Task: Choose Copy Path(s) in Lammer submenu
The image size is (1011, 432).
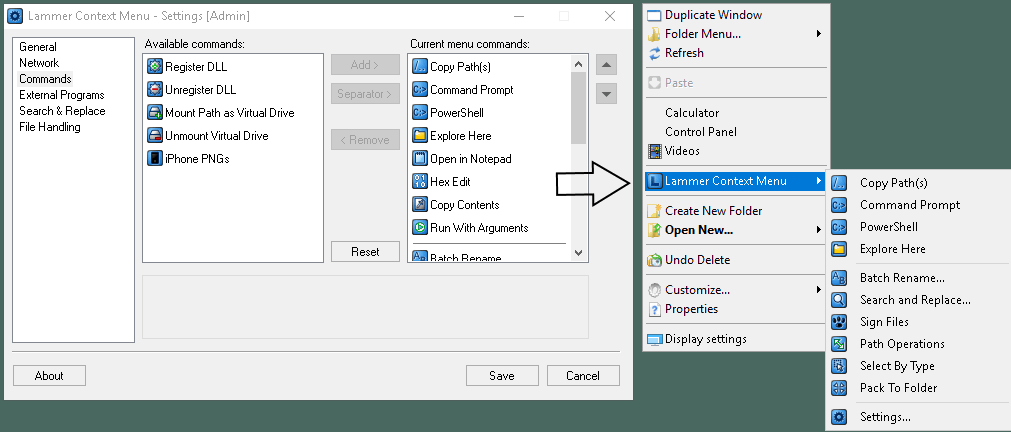Action: pos(919,183)
